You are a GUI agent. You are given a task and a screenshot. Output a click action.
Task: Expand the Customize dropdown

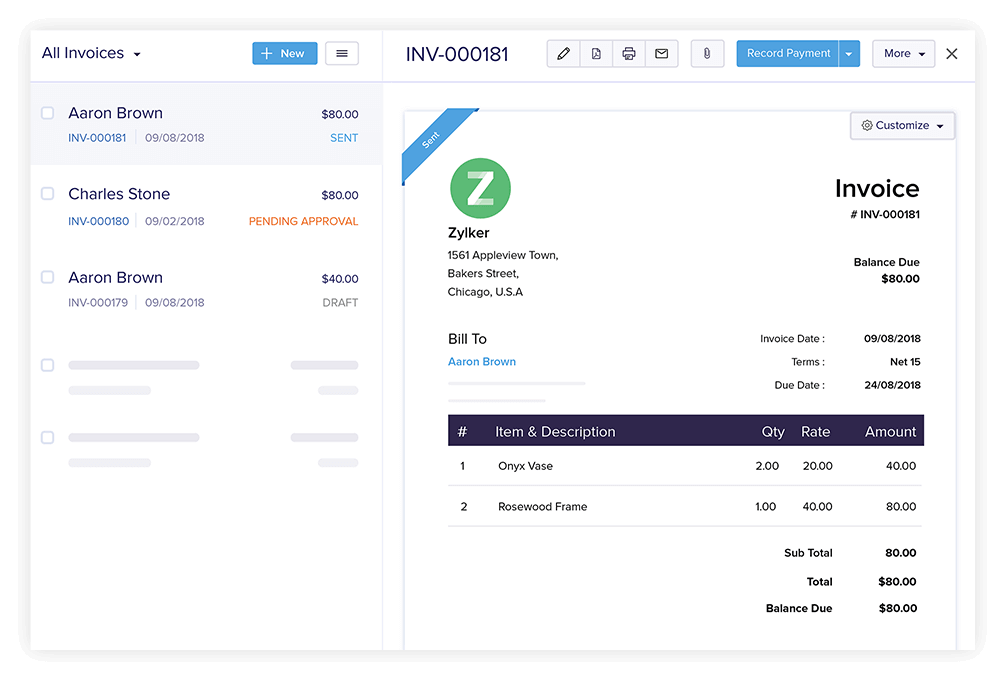click(x=940, y=125)
